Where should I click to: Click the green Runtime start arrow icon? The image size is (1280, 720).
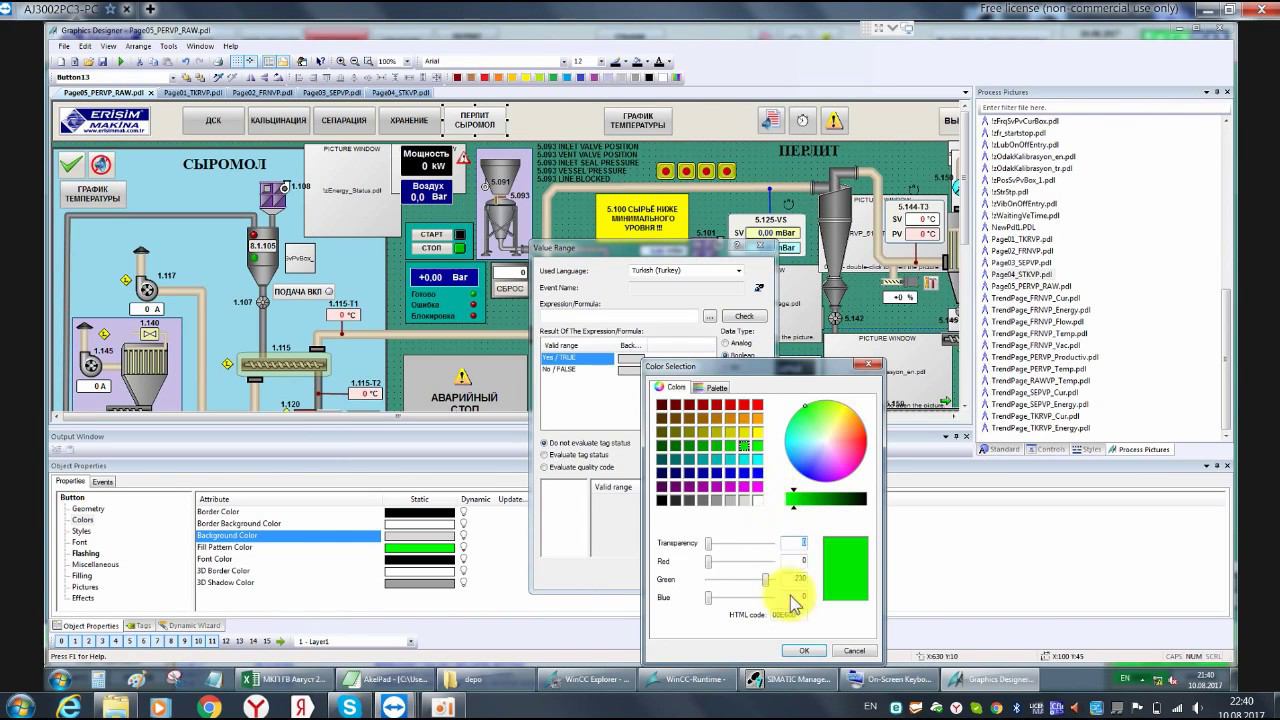(121, 61)
